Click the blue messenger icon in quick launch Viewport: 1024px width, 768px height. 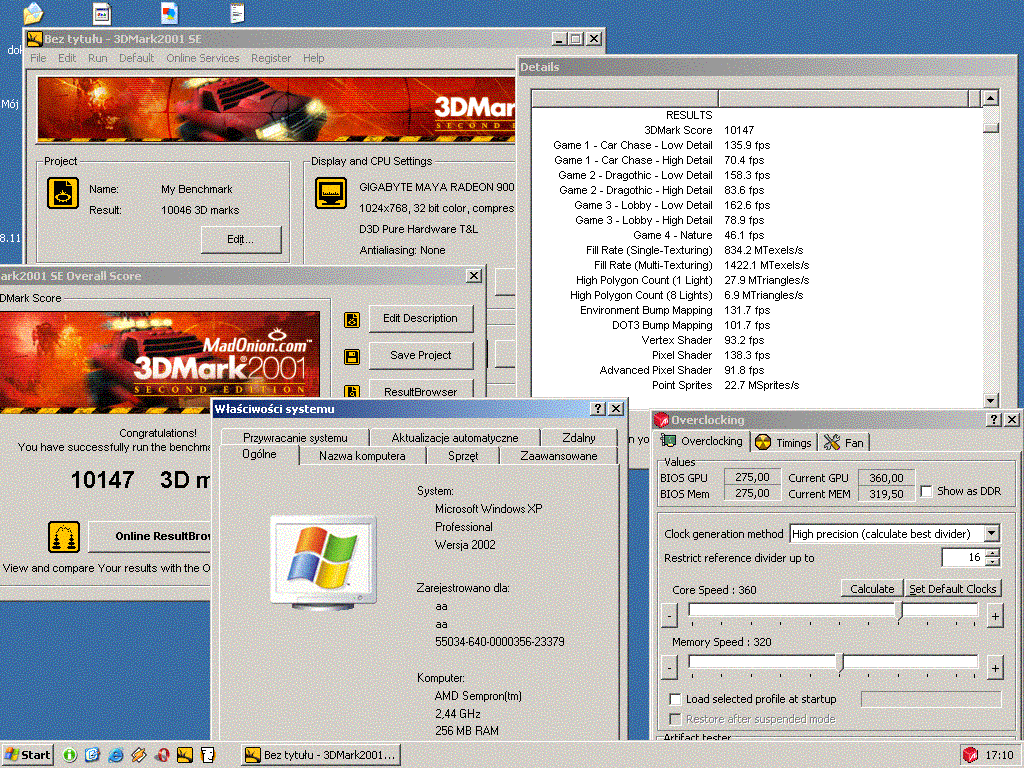[x=92, y=755]
